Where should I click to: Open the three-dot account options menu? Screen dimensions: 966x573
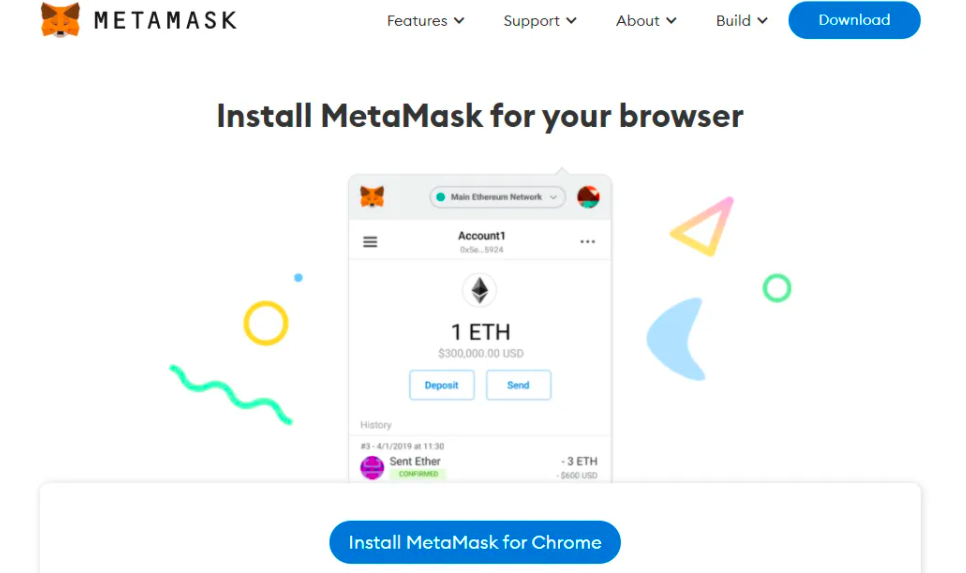[x=588, y=242]
